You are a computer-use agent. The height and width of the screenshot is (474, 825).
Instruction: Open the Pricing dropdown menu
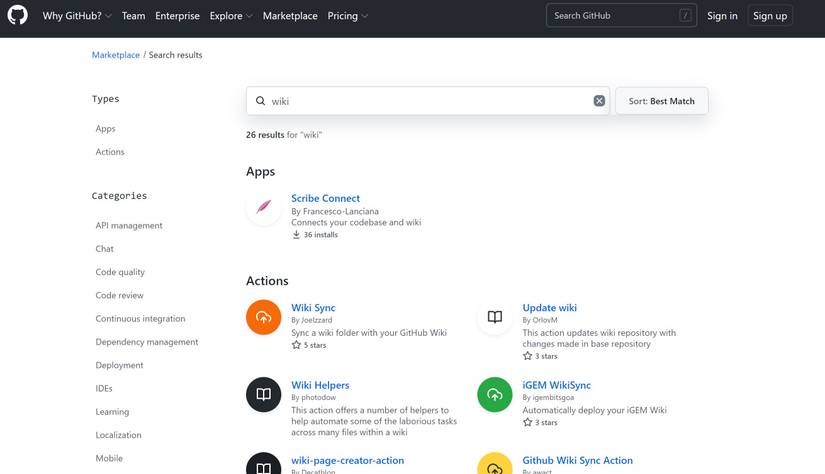[x=347, y=16]
